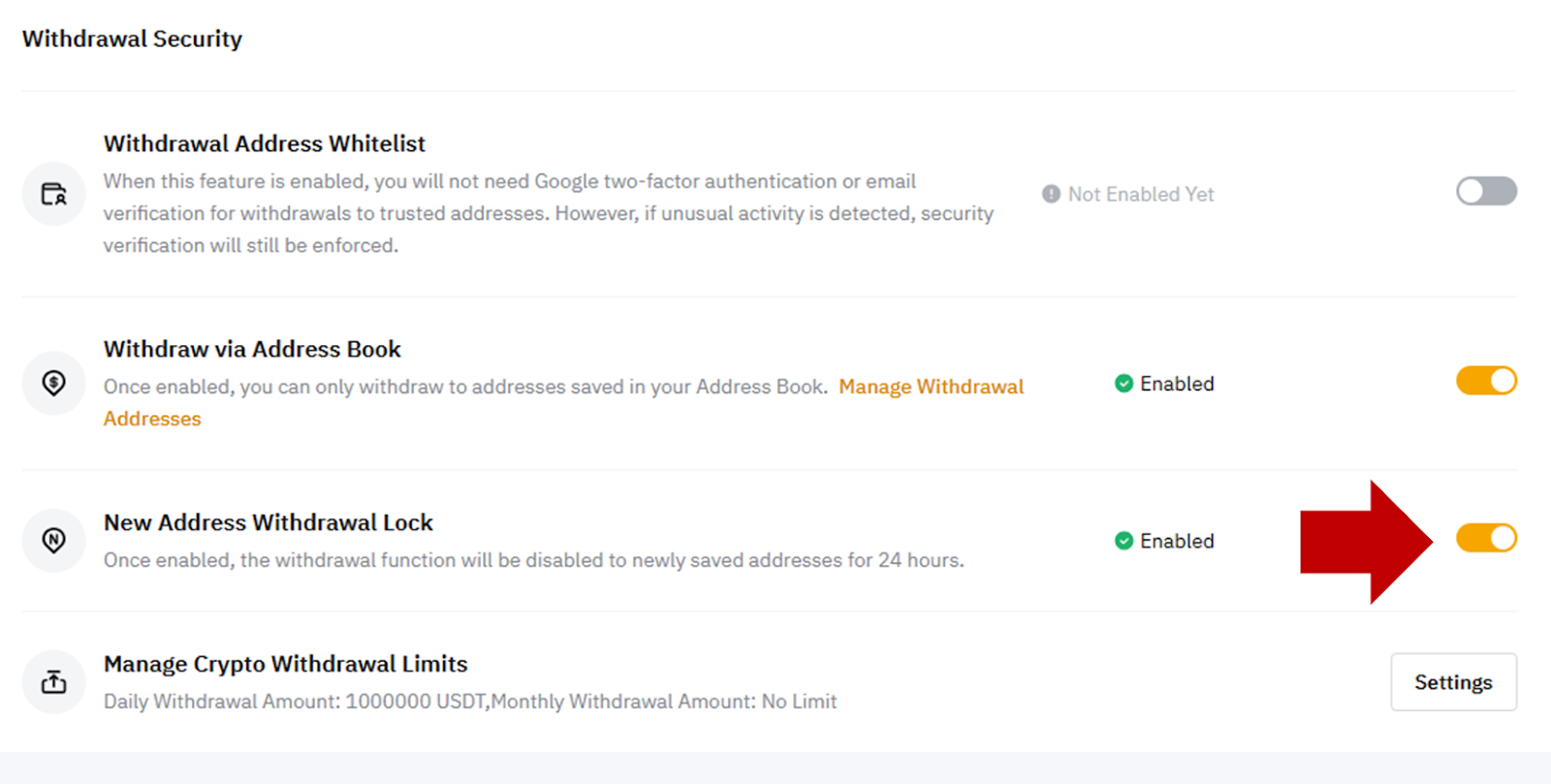The width and height of the screenshot is (1551, 784).
Task: Click the Daily Withdrawal Amount text
Action: [468, 701]
